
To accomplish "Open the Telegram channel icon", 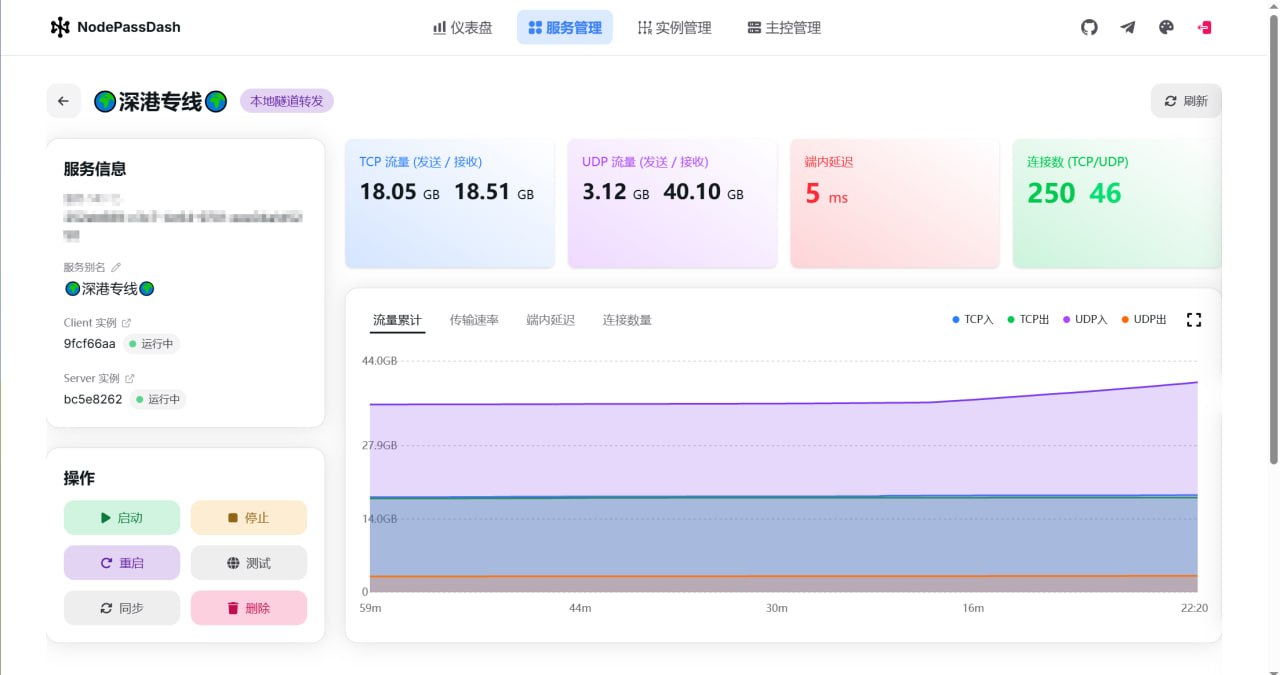I will pos(1128,28).
